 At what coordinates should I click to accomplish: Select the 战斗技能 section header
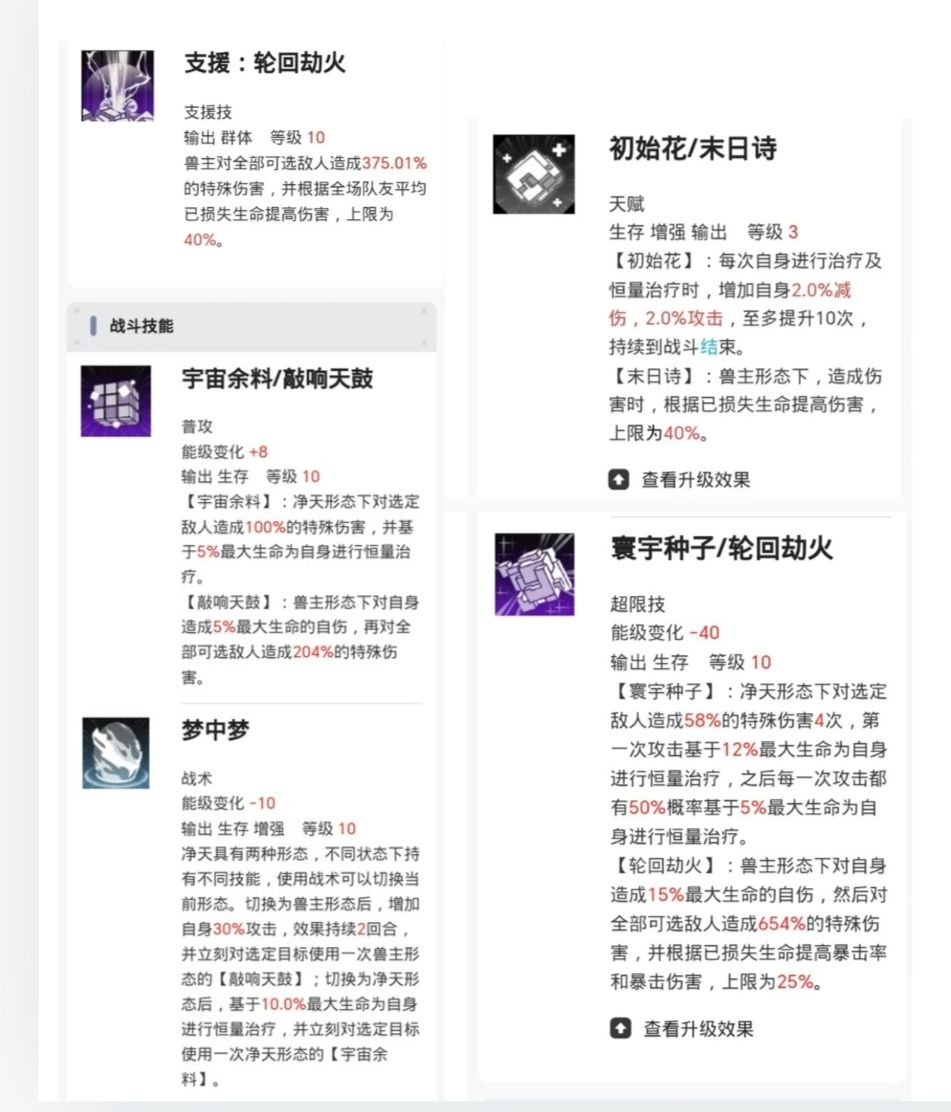coord(251,326)
